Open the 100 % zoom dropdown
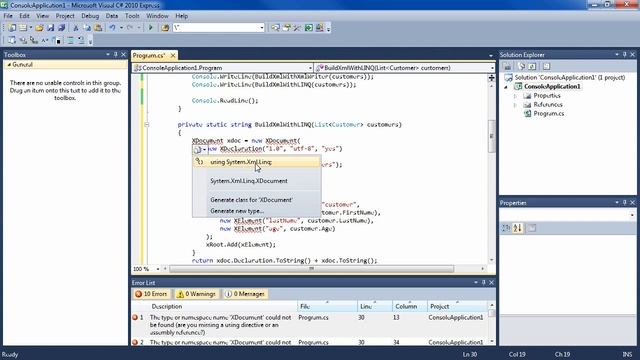The image size is (640, 360). [158, 269]
